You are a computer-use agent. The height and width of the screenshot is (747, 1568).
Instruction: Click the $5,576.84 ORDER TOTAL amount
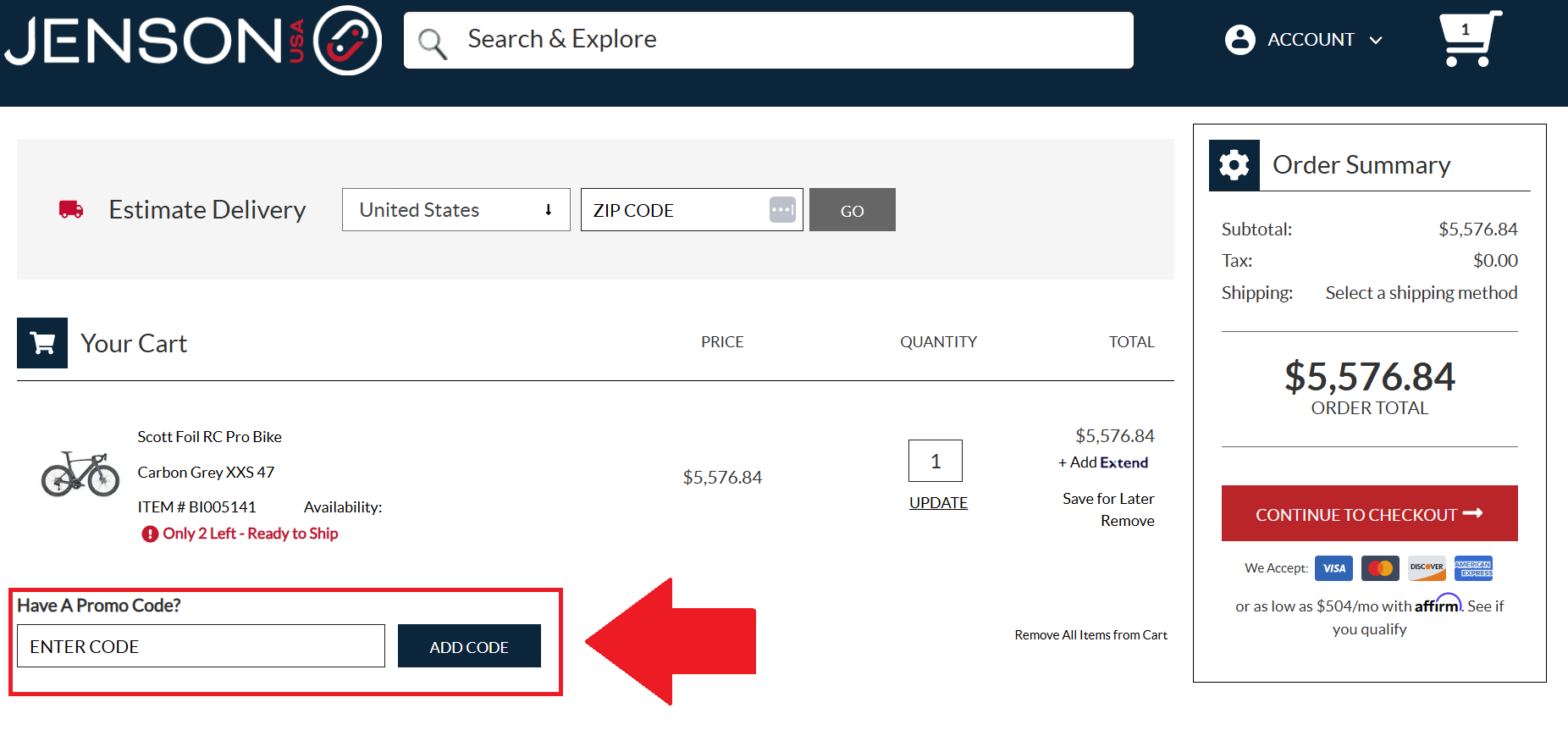coord(1370,377)
